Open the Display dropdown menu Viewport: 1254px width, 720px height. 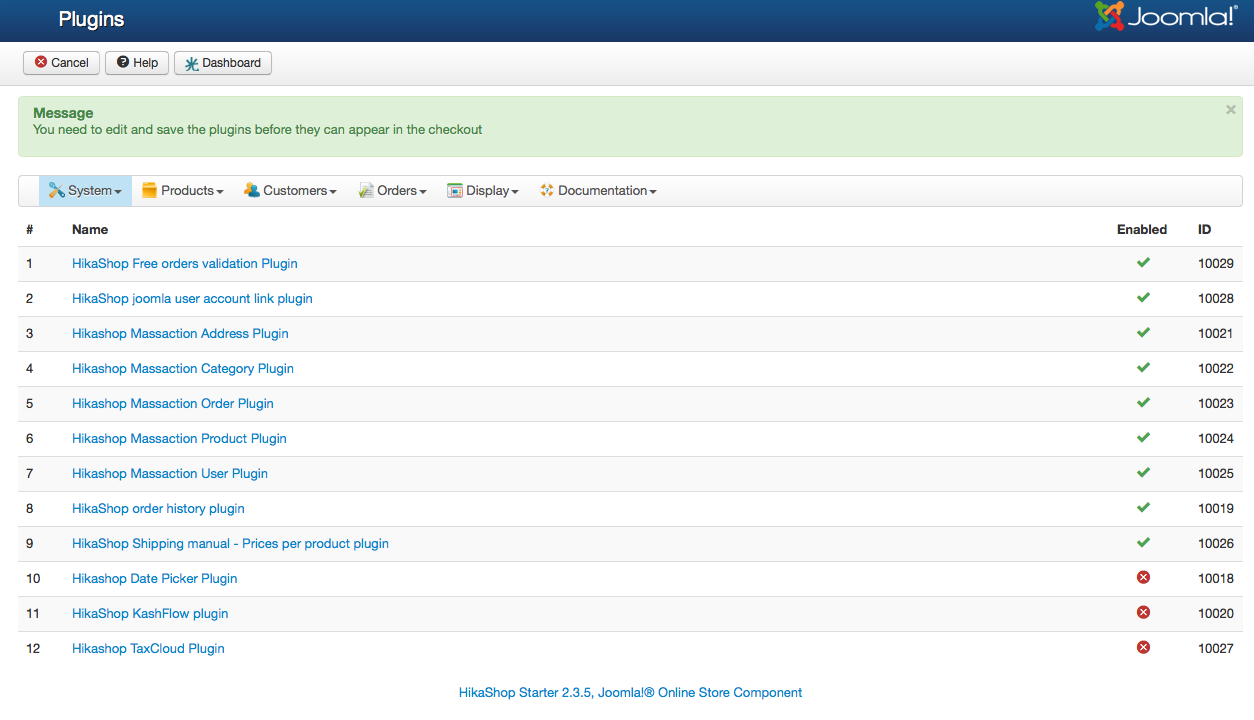(x=482, y=191)
